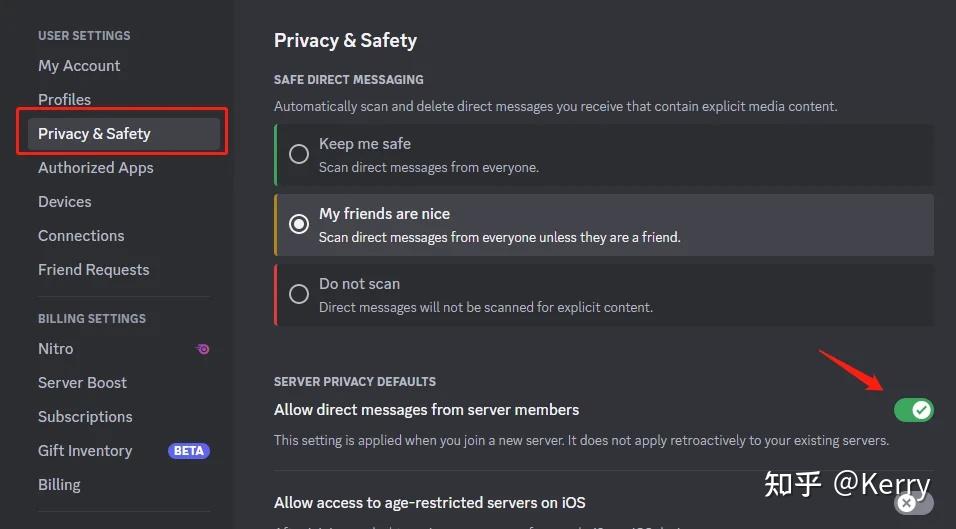Select My friends are nice radio option
Image resolution: width=956 pixels, height=529 pixels.
tap(299, 224)
